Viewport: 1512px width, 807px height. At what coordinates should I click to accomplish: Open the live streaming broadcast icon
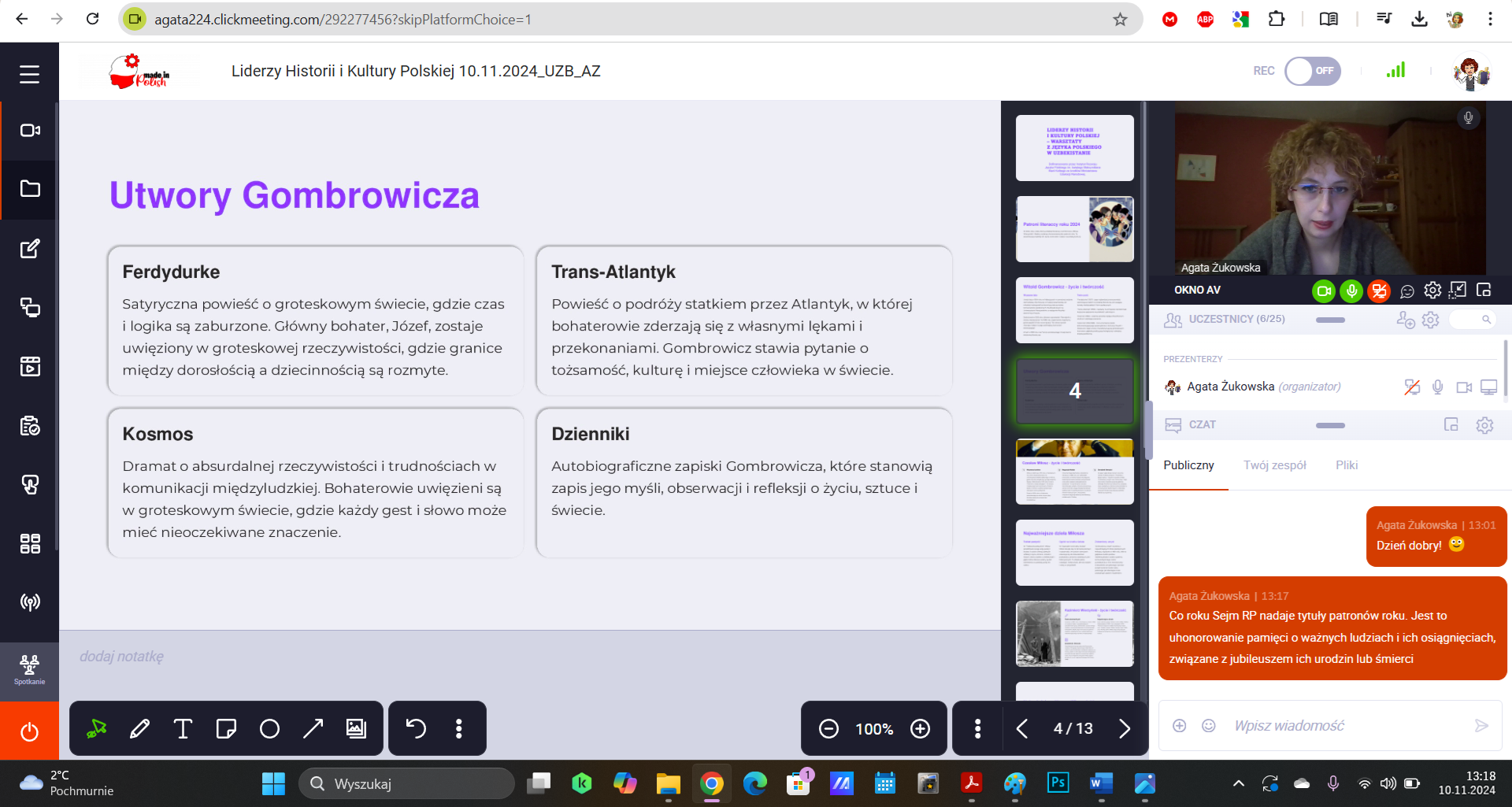30,602
